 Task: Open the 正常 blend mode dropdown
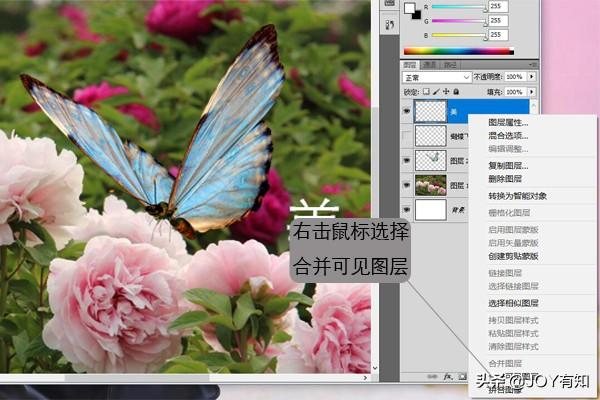tap(436, 78)
